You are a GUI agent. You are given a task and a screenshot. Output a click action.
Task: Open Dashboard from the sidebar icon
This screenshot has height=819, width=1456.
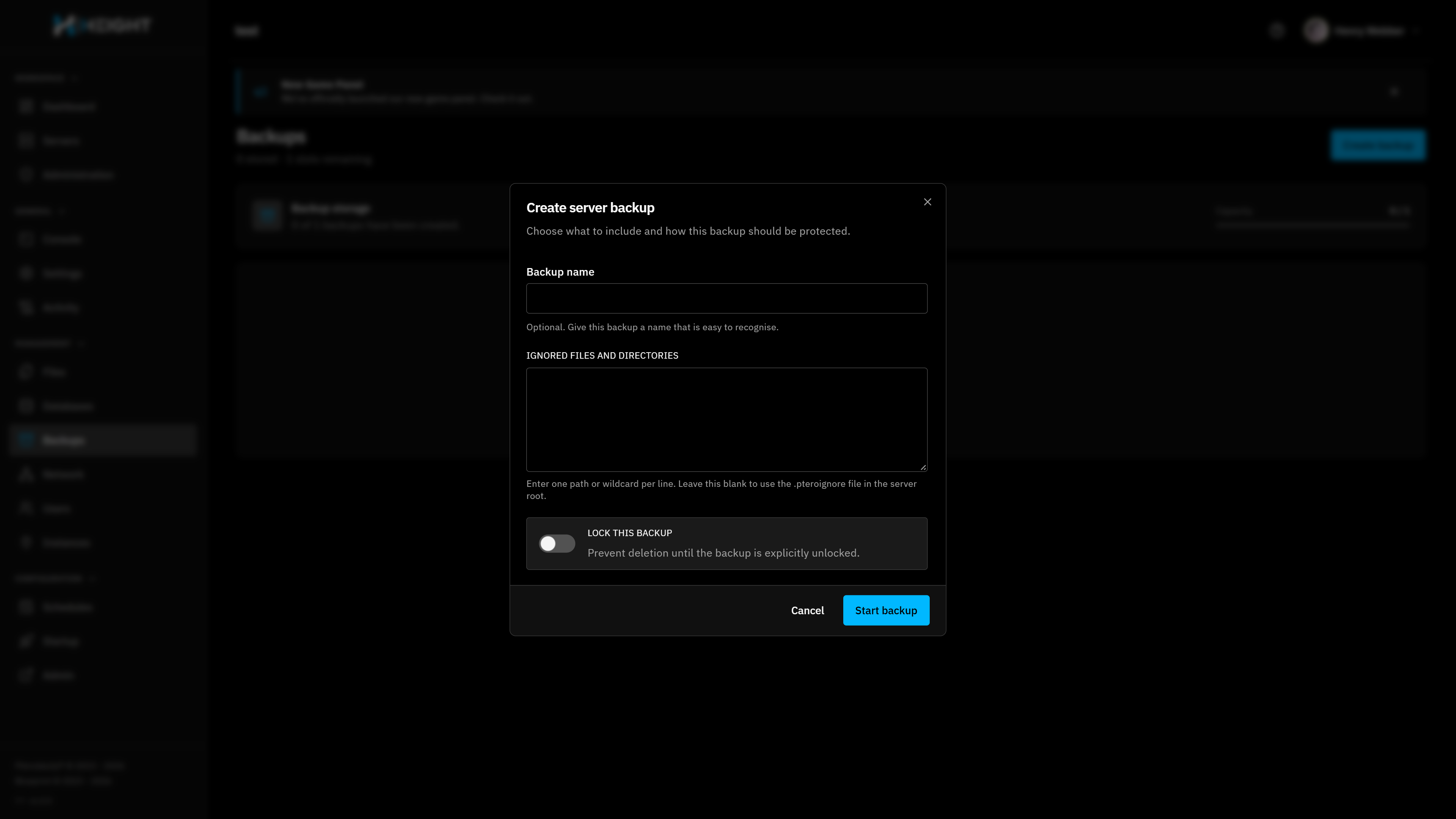(26, 106)
